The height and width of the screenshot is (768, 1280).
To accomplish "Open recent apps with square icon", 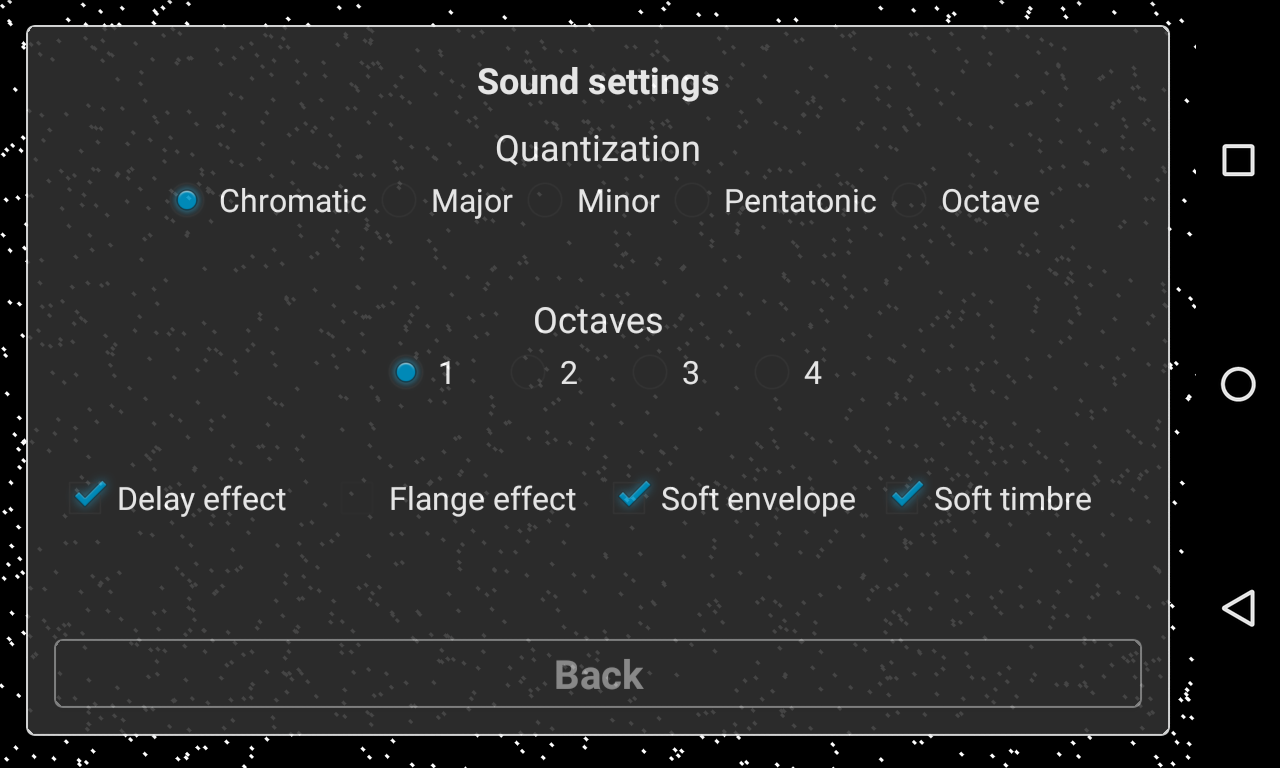I will [1238, 161].
